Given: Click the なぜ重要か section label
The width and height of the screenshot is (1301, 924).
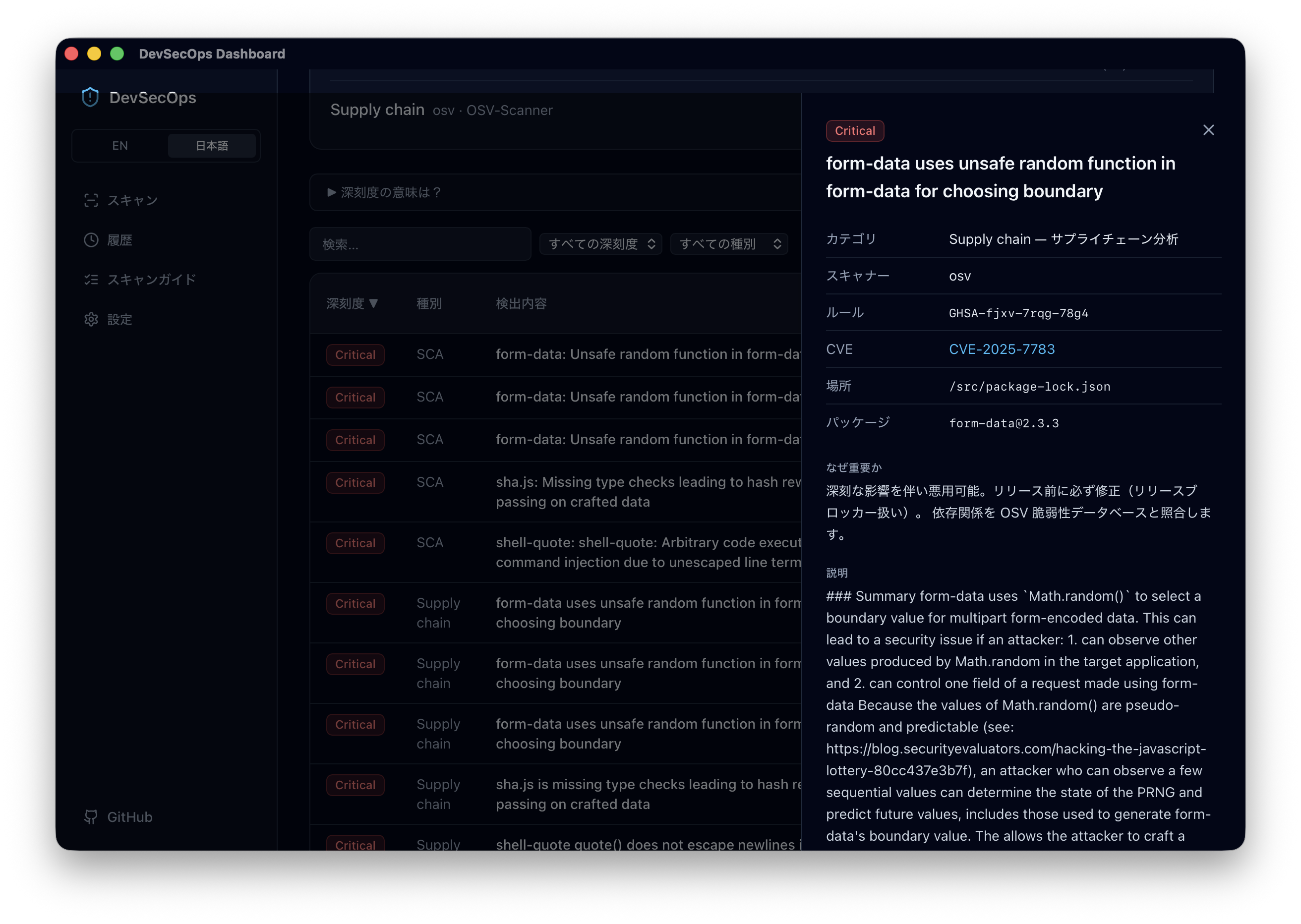Looking at the screenshot, I should click(854, 467).
